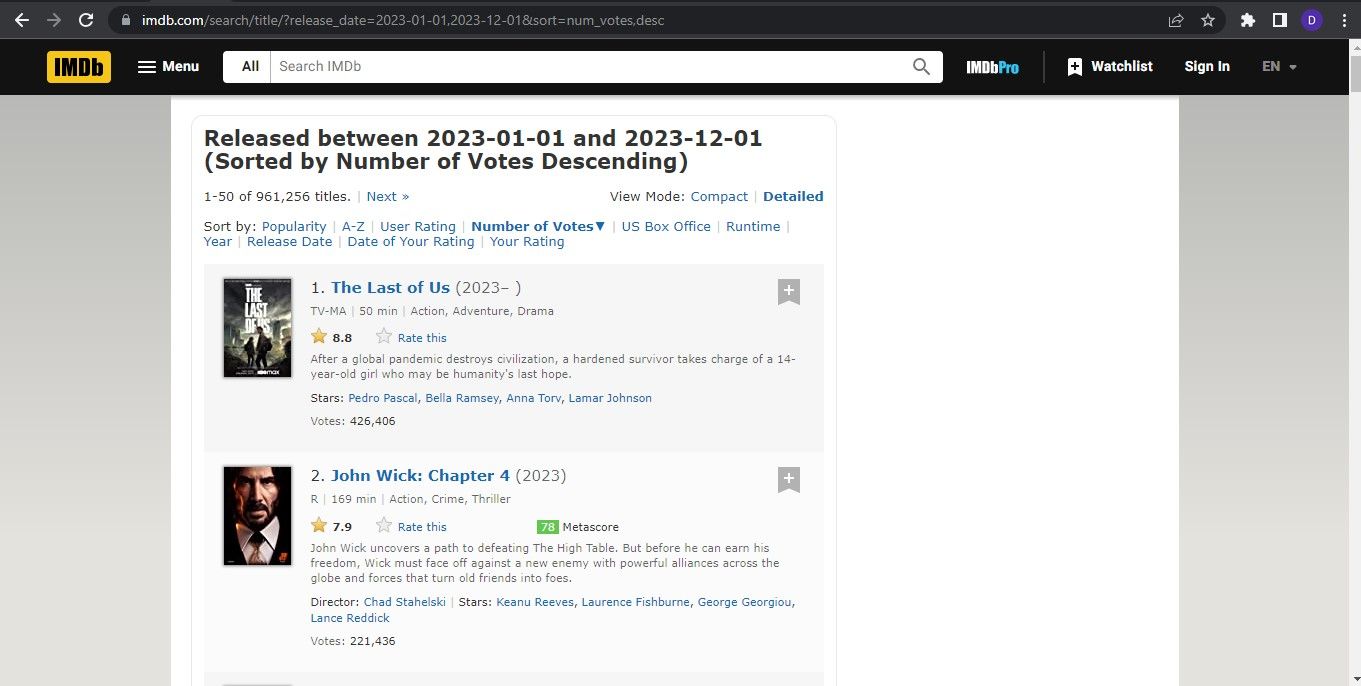
Task: Click the IMDb logo
Action: tap(78, 66)
